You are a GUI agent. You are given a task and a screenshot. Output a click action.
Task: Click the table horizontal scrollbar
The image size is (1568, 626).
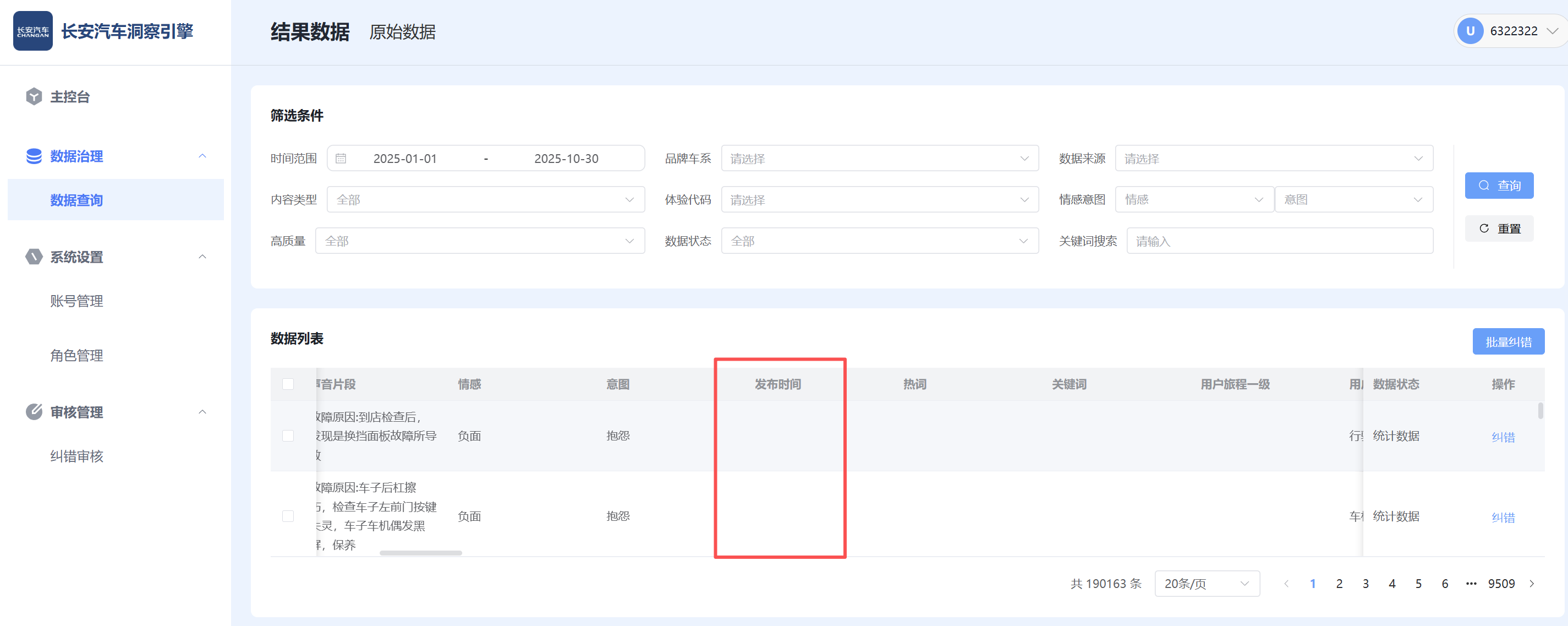pyautogui.click(x=420, y=553)
